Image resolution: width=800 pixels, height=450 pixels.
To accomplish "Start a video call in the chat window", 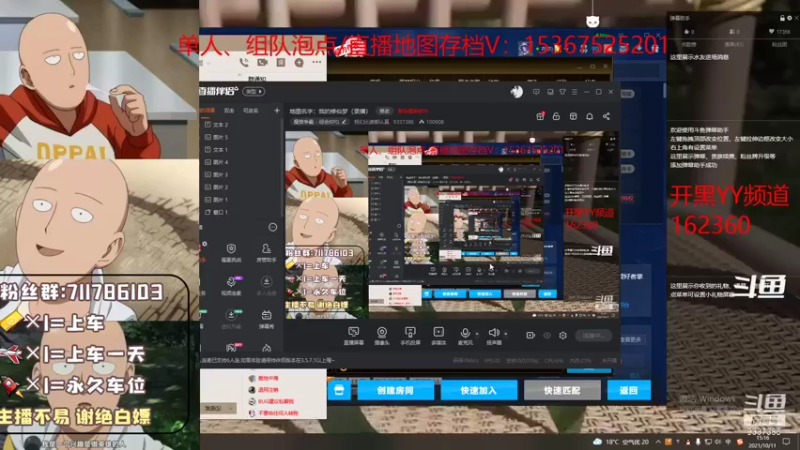I will (x=262, y=62).
